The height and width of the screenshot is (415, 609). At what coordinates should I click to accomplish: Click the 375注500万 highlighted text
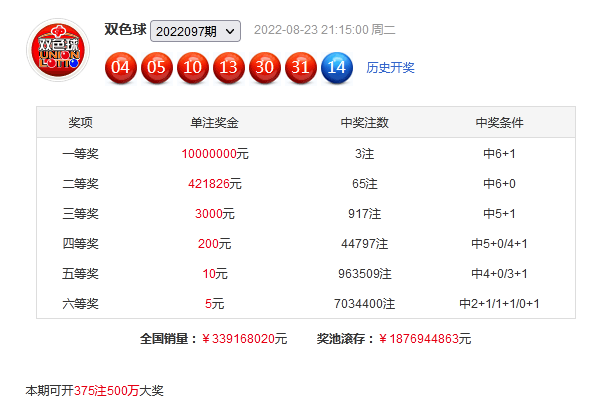(107, 391)
